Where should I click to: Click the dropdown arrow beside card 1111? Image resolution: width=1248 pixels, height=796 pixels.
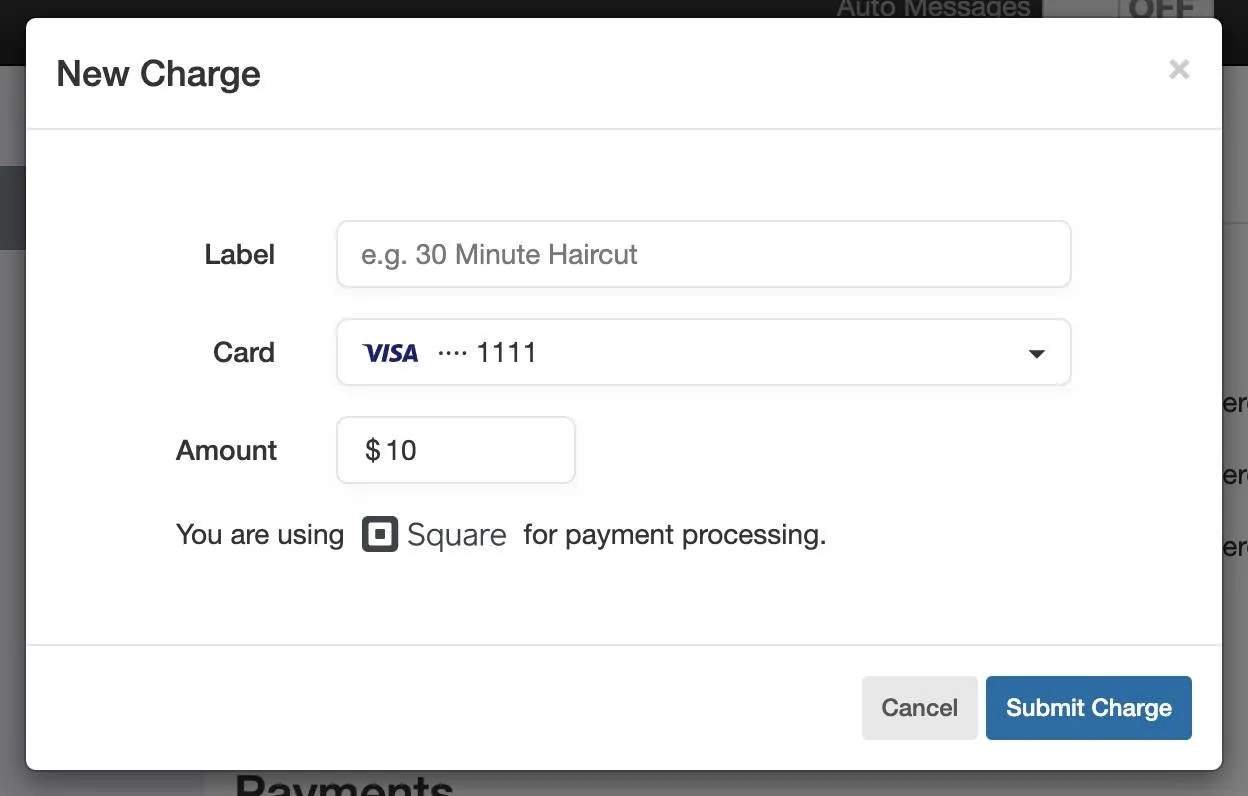tap(1037, 353)
